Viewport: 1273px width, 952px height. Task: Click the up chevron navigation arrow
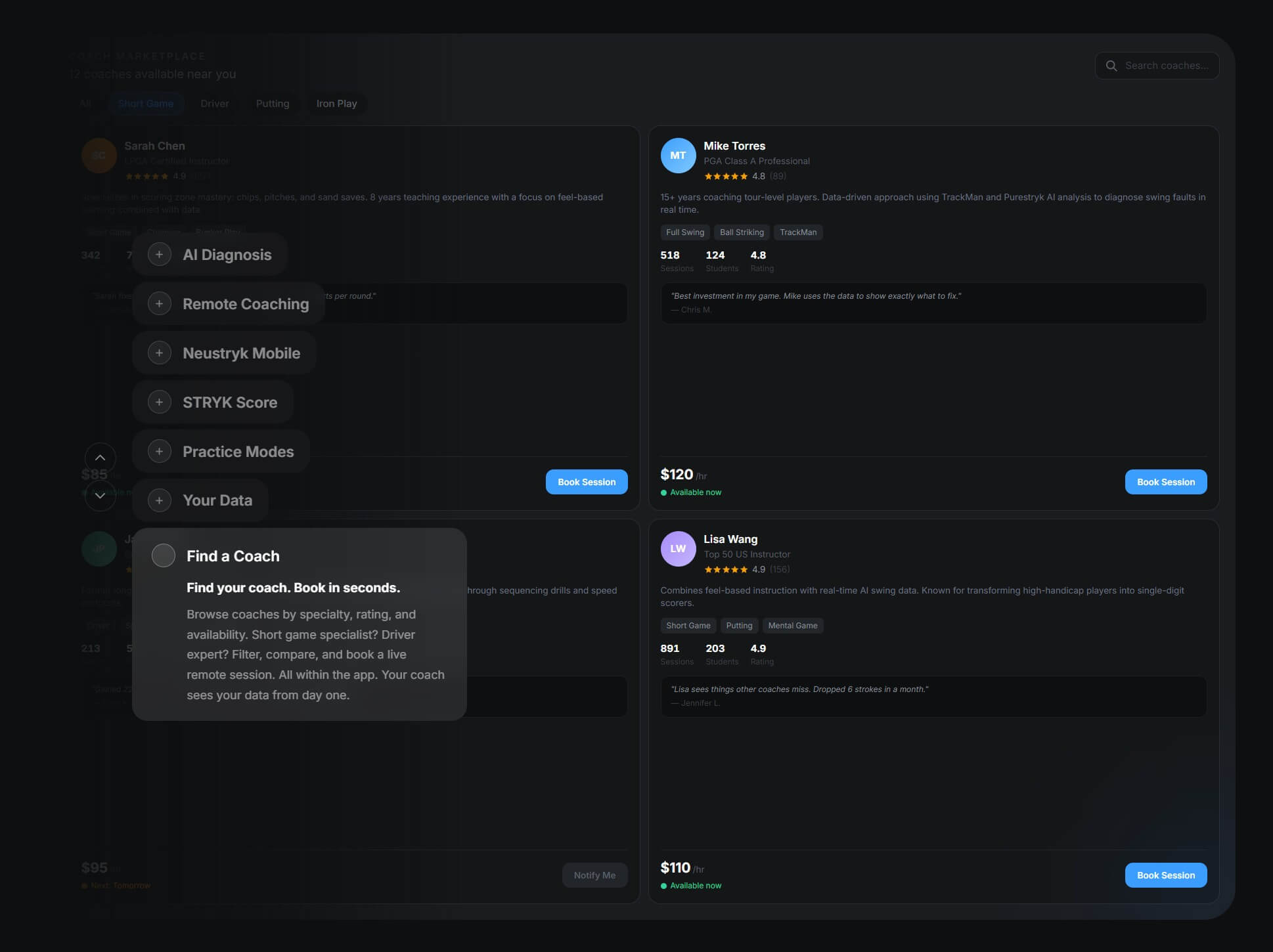[100, 458]
